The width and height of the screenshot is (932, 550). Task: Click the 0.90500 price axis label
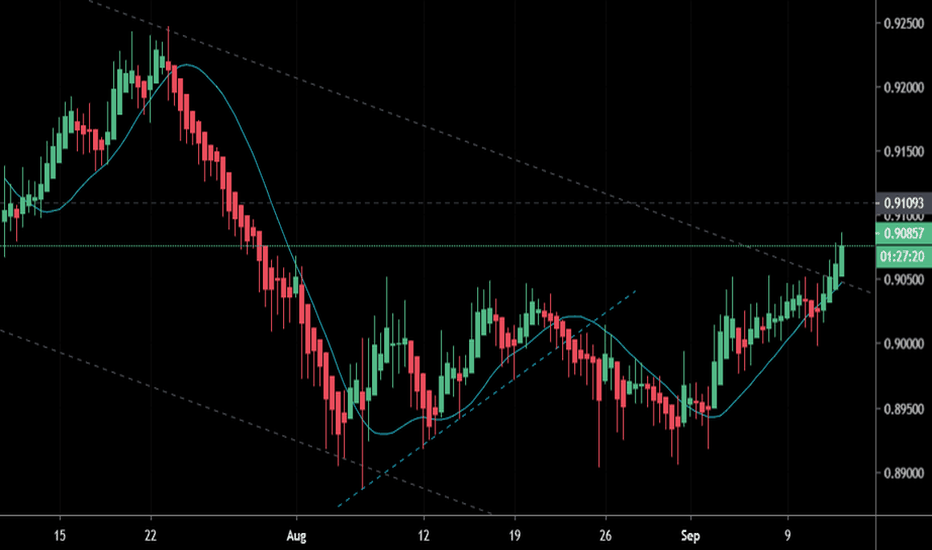(904, 279)
